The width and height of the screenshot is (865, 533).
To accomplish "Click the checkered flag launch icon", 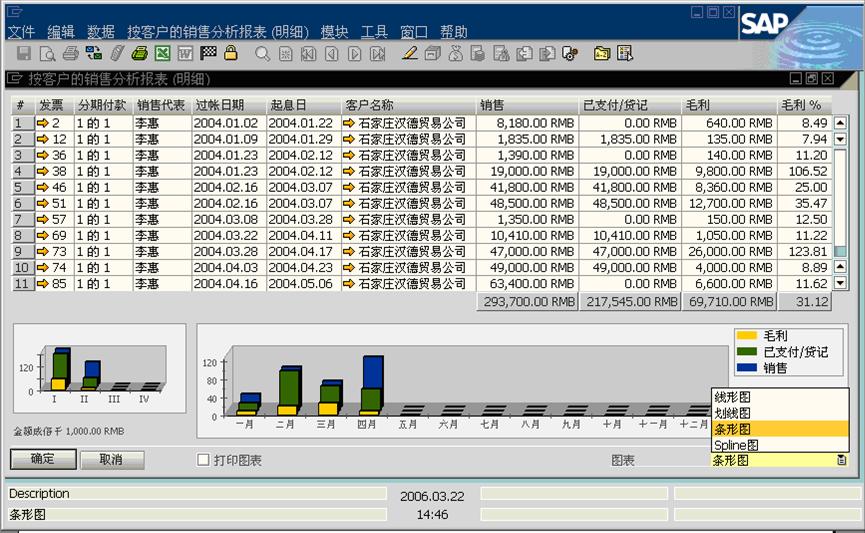I will point(208,53).
